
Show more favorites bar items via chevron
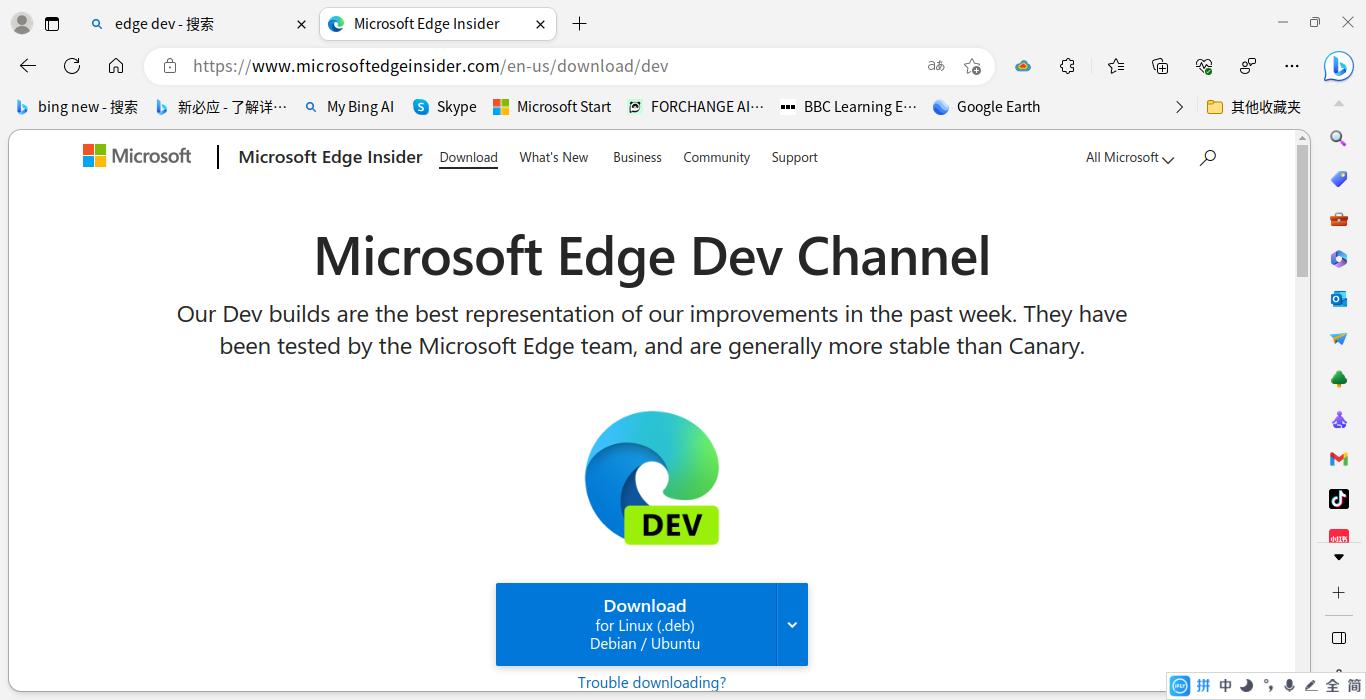pos(1179,107)
